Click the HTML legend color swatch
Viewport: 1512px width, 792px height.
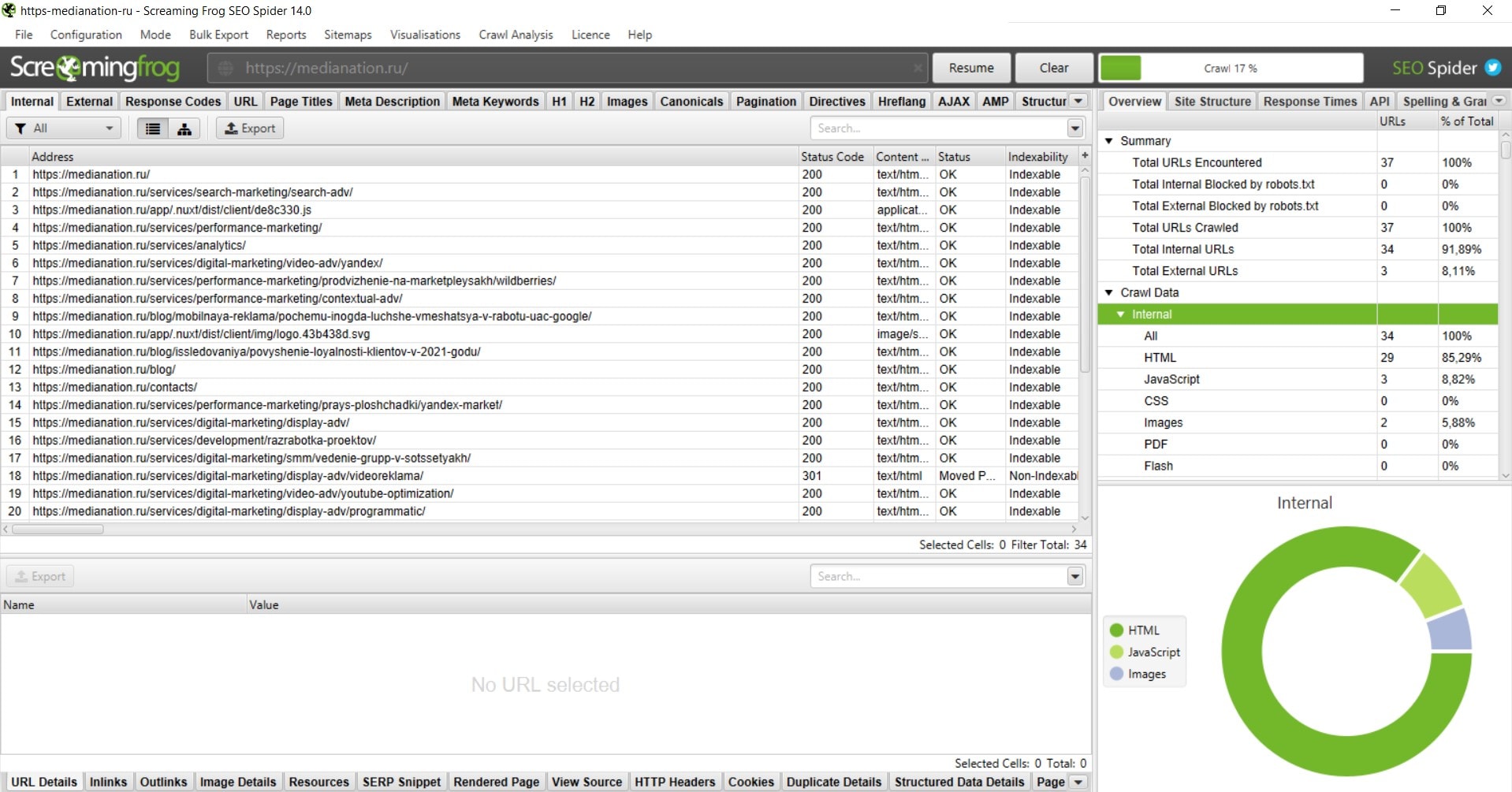coord(1116,630)
